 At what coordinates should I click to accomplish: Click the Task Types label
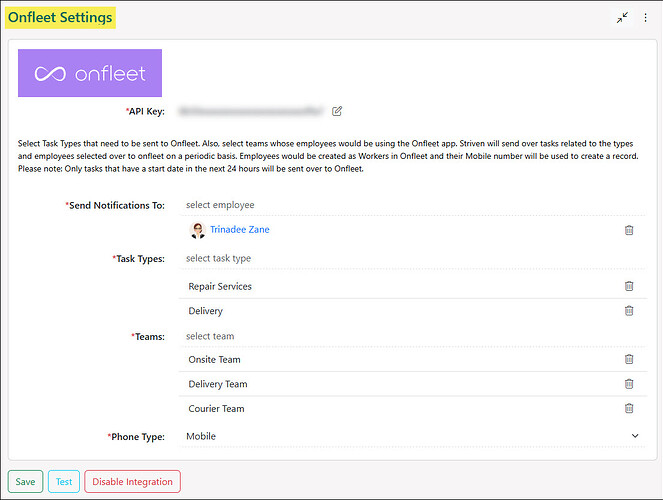click(139, 259)
